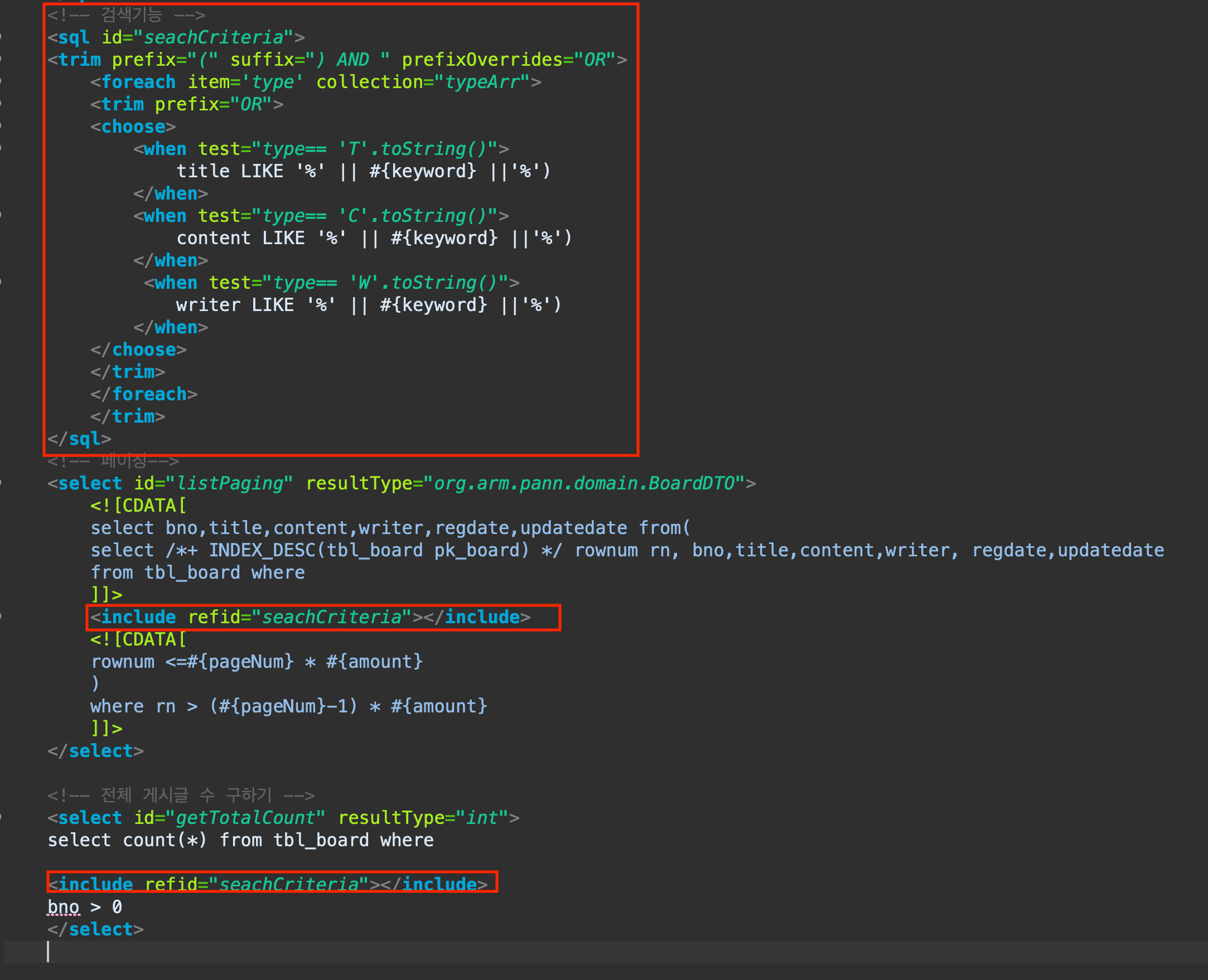Click the empty last line of editor
Screen dimensions: 1208x980
339,951
